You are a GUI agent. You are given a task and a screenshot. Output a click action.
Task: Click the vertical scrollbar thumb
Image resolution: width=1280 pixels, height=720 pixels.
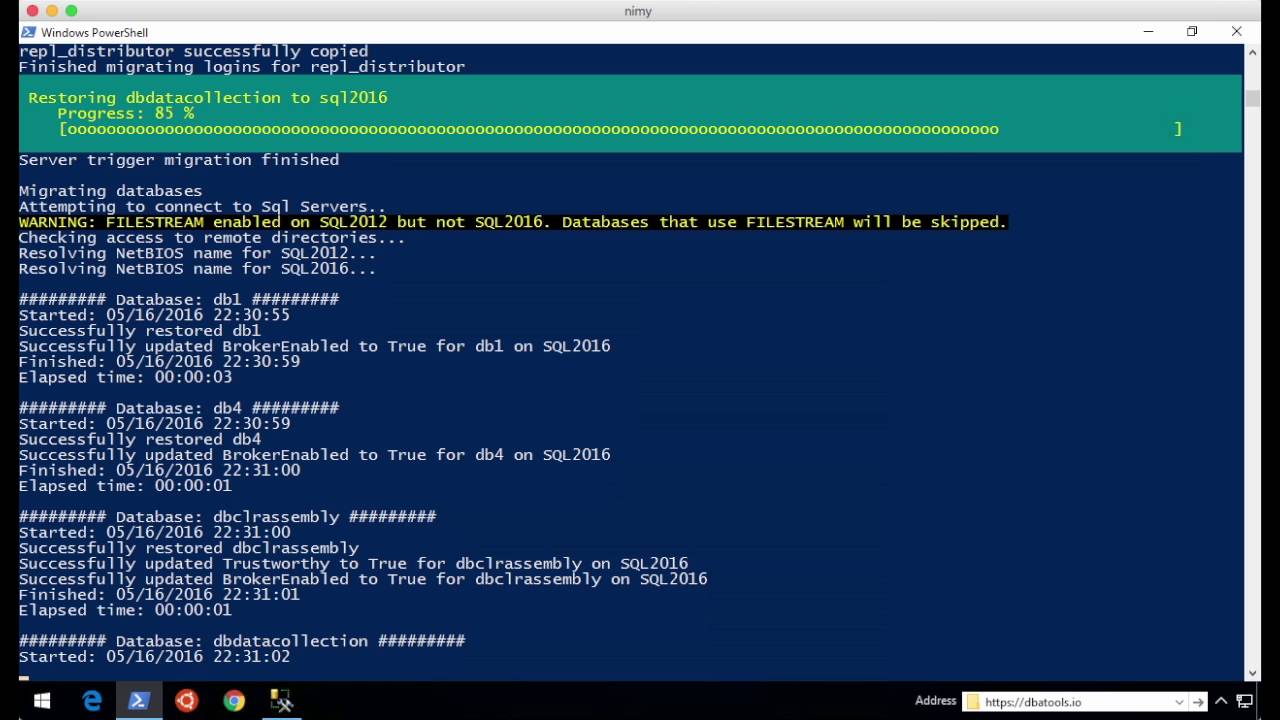[x=1253, y=98]
